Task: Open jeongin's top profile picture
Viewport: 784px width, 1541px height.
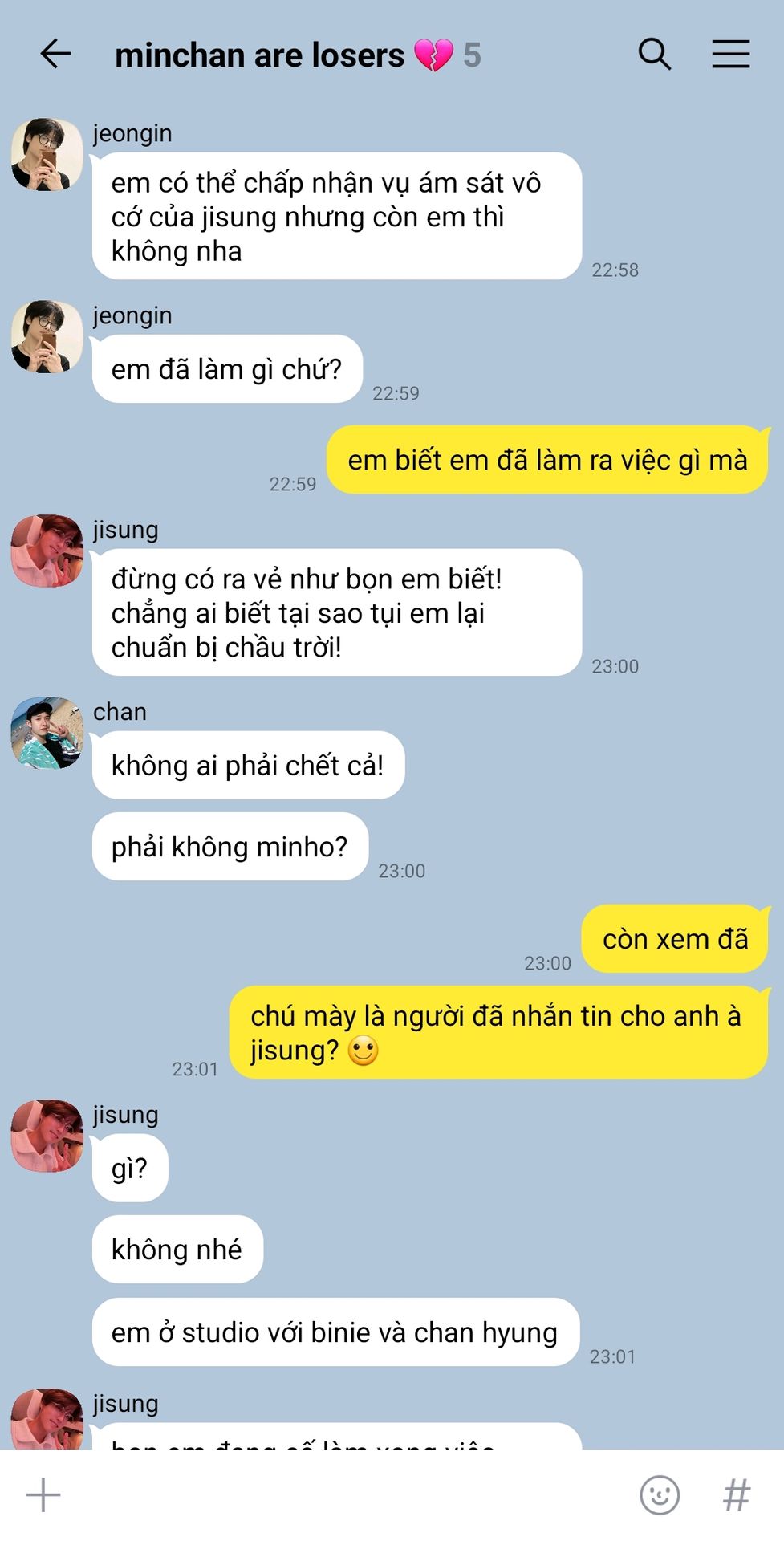Action: pyautogui.click(x=47, y=155)
